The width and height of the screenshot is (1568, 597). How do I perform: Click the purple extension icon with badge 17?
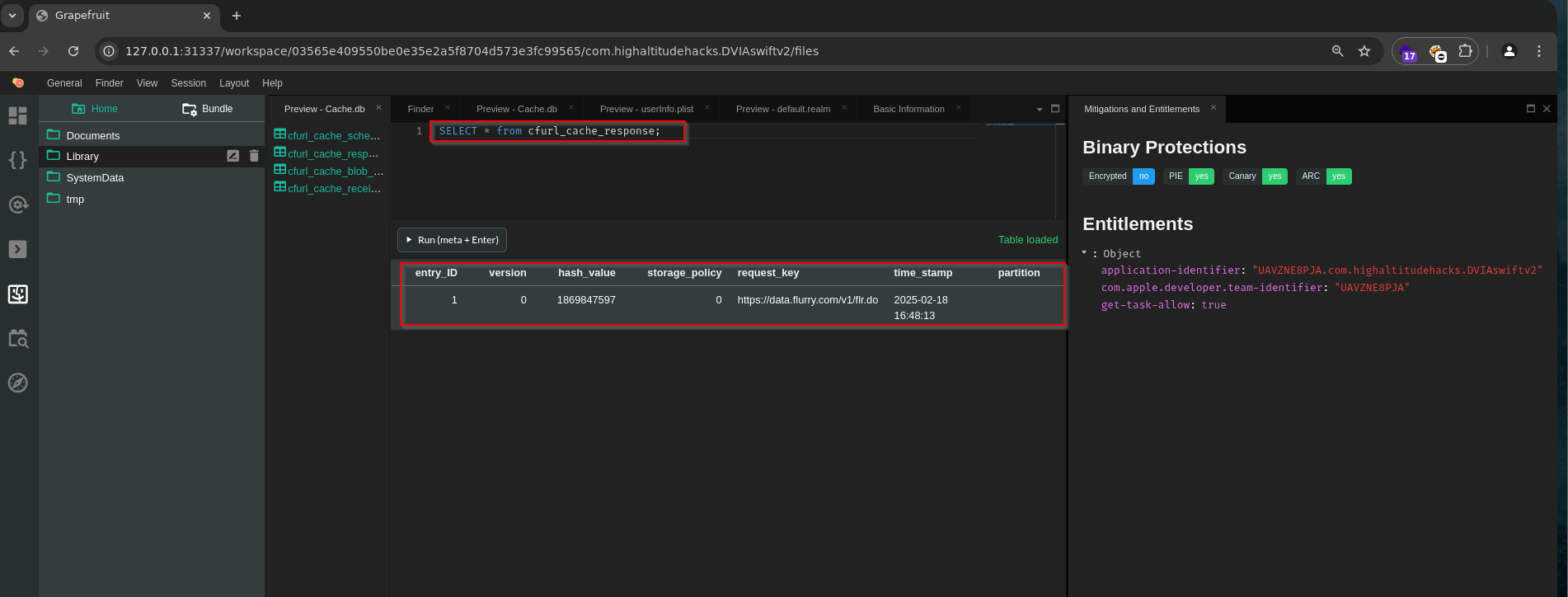pos(1410,52)
